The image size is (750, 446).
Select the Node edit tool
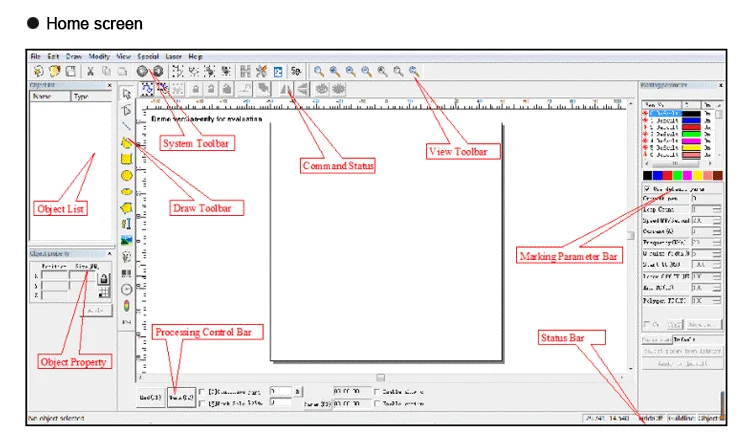[x=126, y=111]
